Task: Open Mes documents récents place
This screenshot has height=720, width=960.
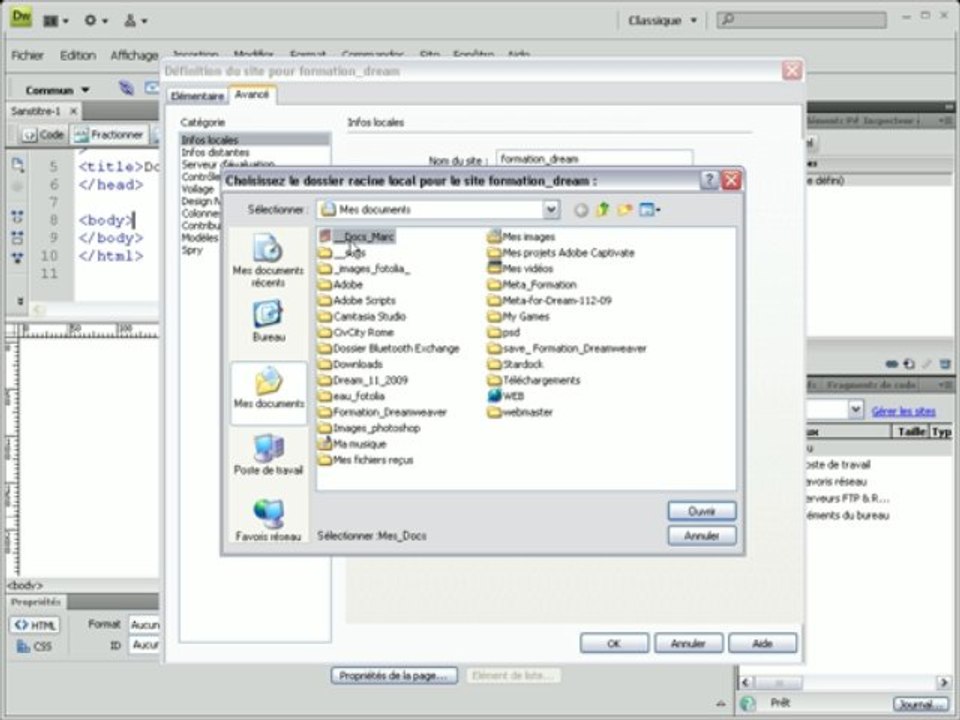Action: [x=268, y=260]
